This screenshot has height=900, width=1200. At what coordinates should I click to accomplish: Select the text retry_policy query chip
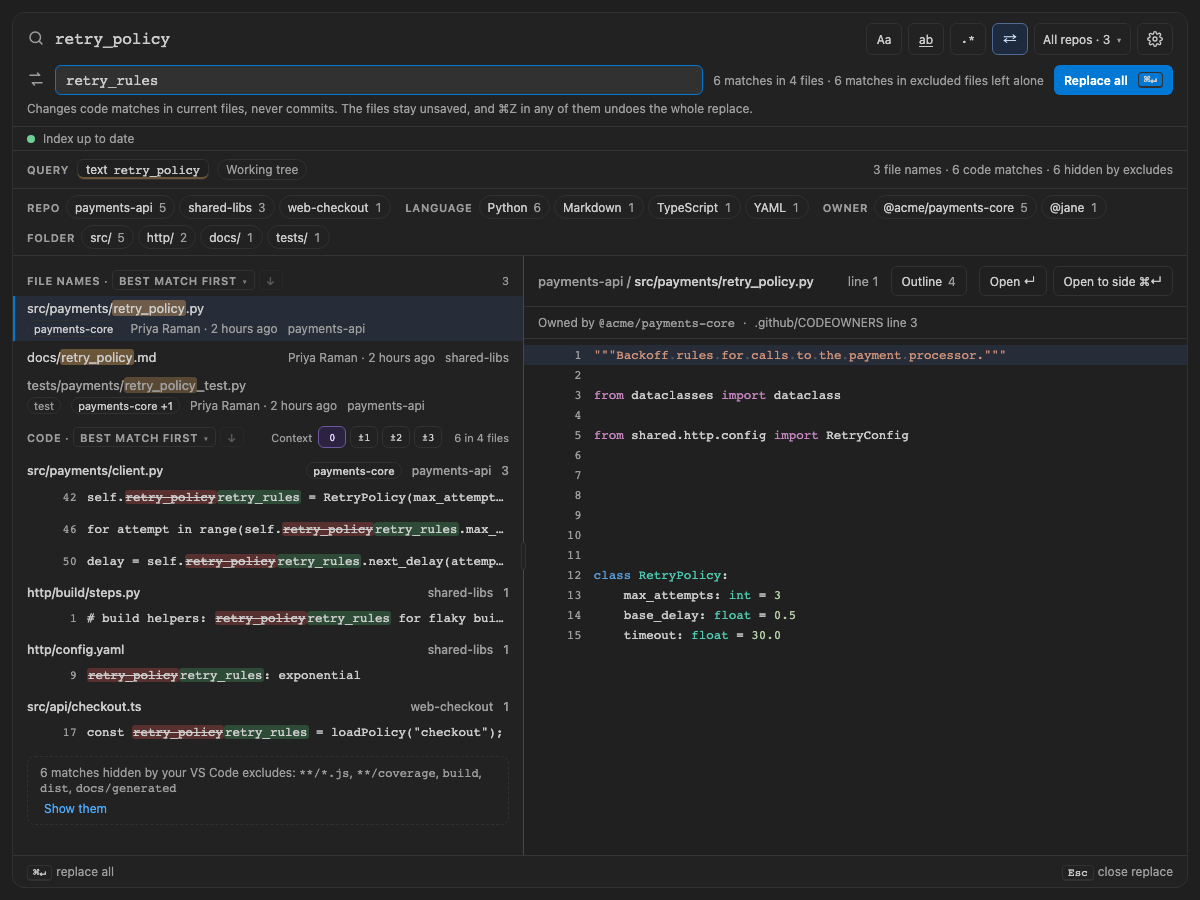(144, 170)
